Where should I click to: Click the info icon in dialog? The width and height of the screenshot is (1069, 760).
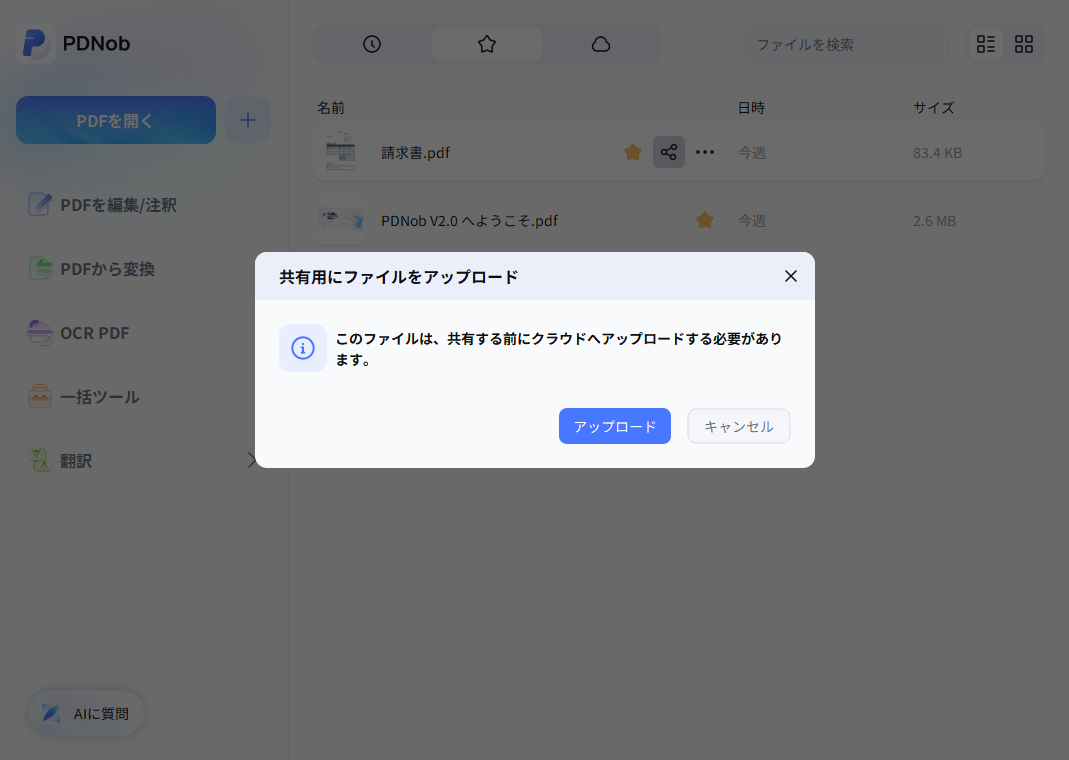(x=303, y=348)
